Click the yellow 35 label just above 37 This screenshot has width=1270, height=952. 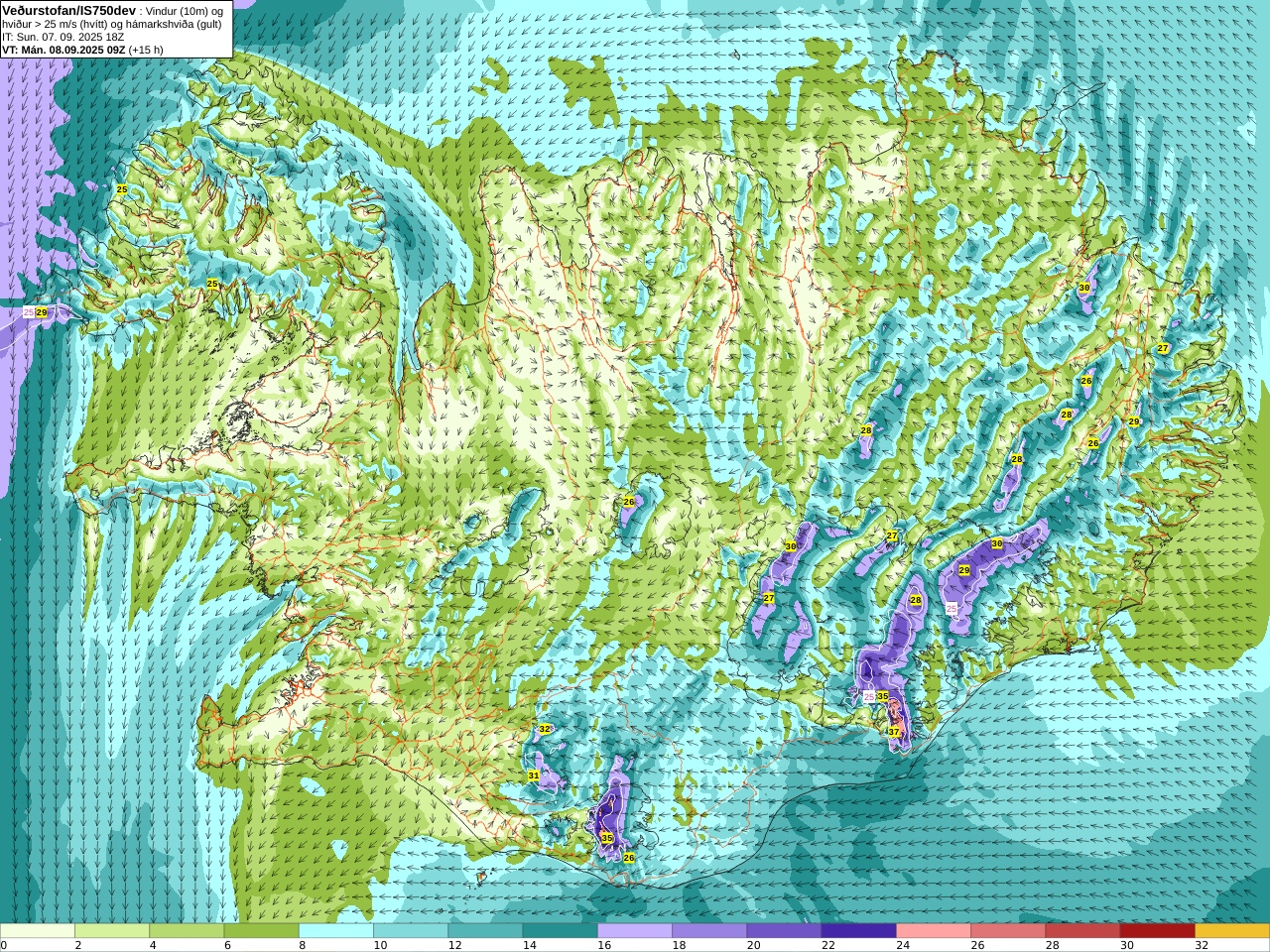point(883,696)
